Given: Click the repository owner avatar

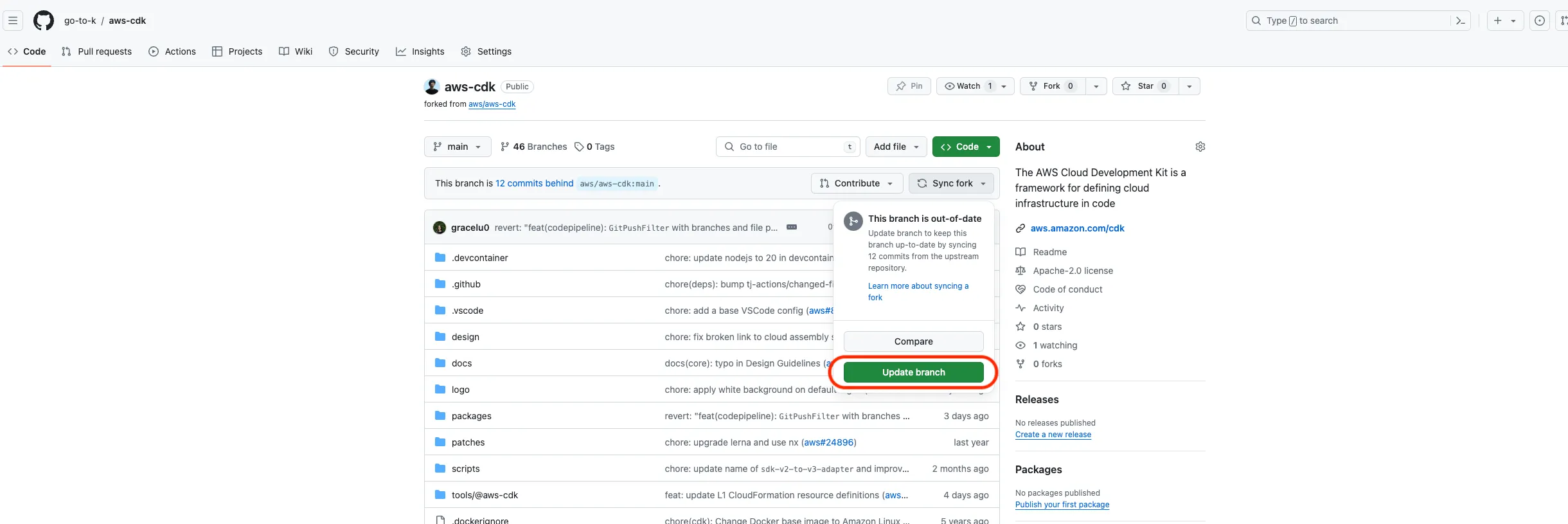Looking at the screenshot, I should pyautogui.click(x=432, y=87).
